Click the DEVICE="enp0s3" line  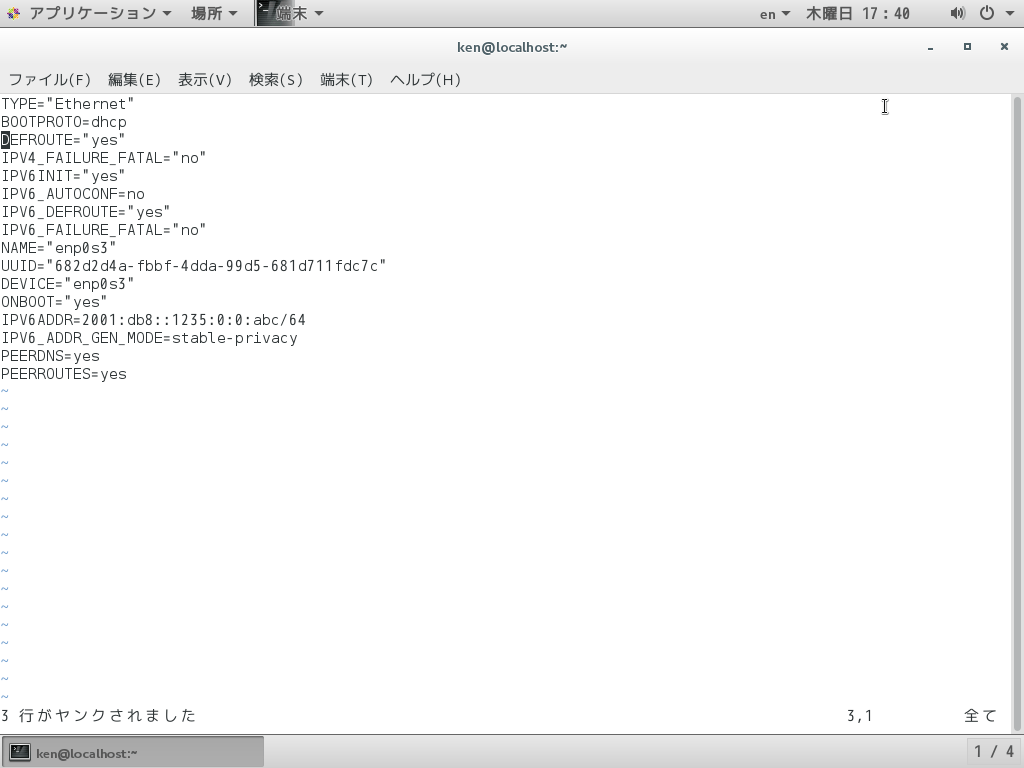(x=67, y=284)
